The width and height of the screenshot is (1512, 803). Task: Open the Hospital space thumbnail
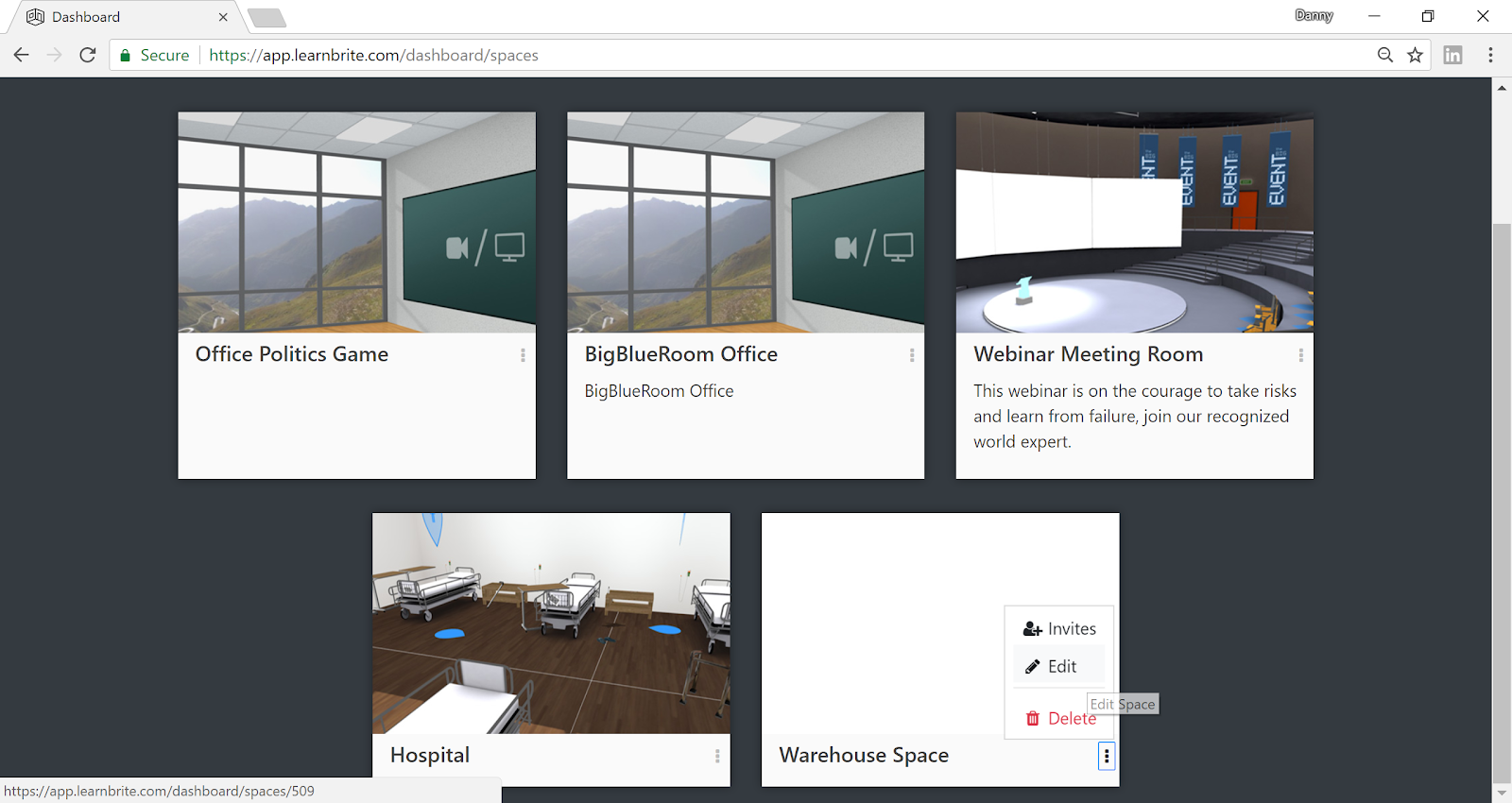551,624
